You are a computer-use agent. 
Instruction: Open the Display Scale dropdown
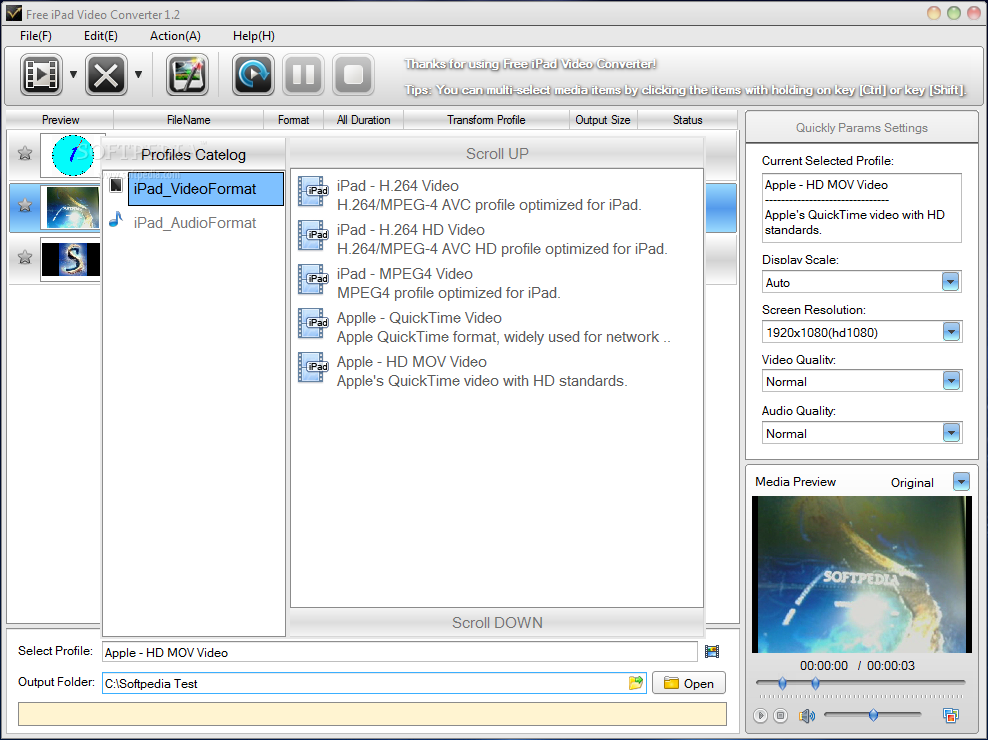[951, 282]
